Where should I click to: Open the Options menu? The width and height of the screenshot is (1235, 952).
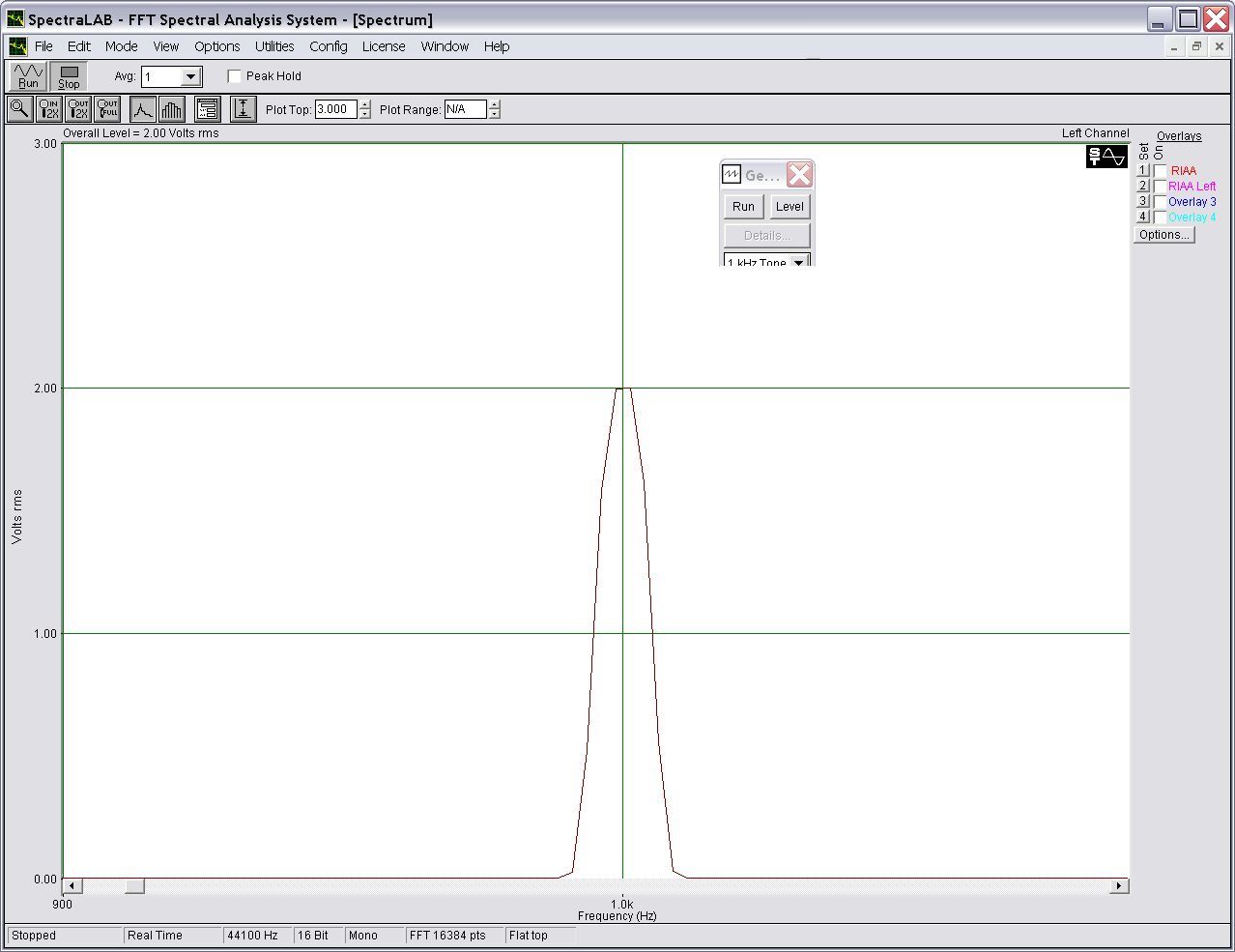(x=217, y=46)
